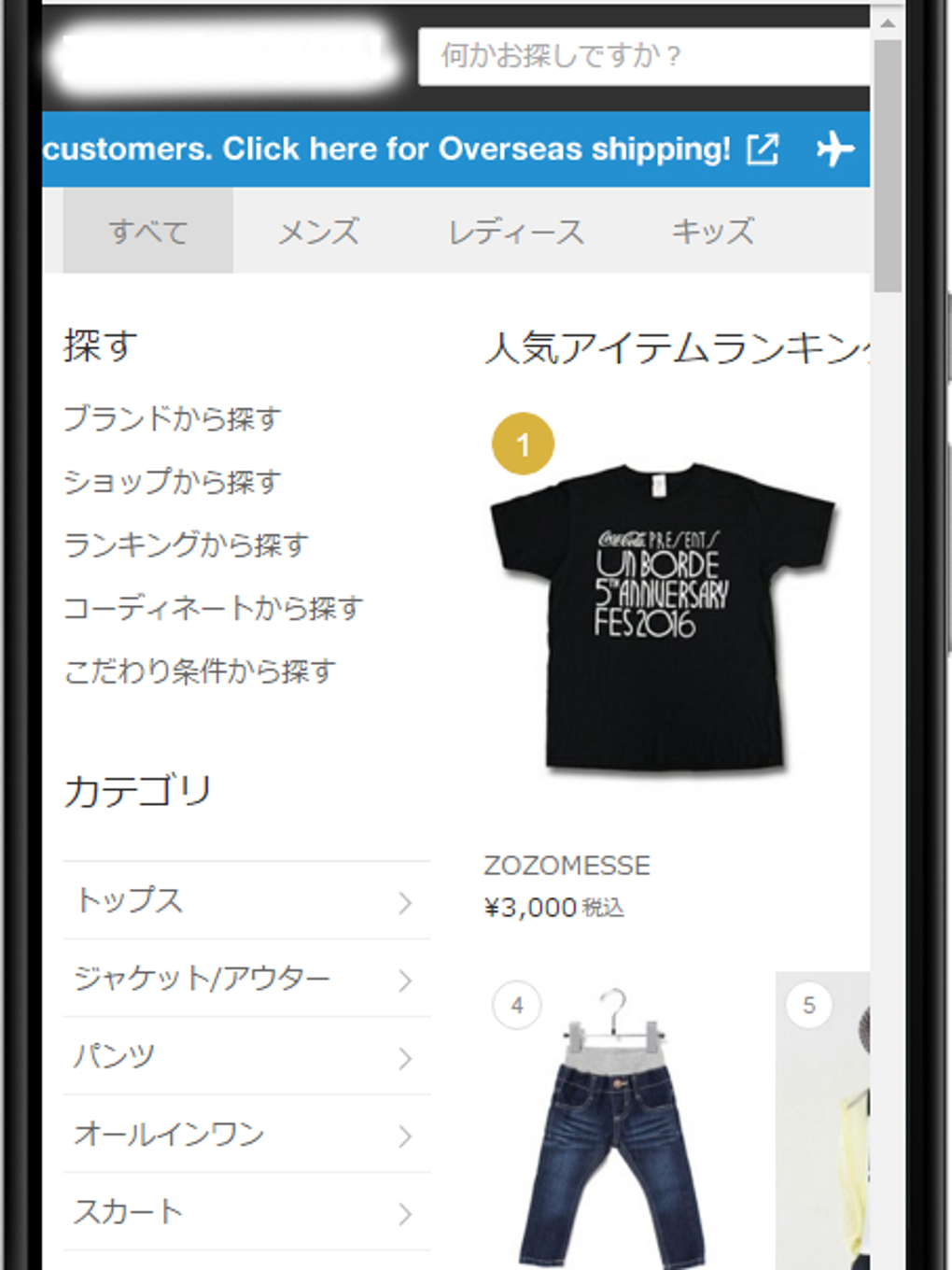Click the vertical scrollbar thumb
952x1270 pixels.
(888, 166)
